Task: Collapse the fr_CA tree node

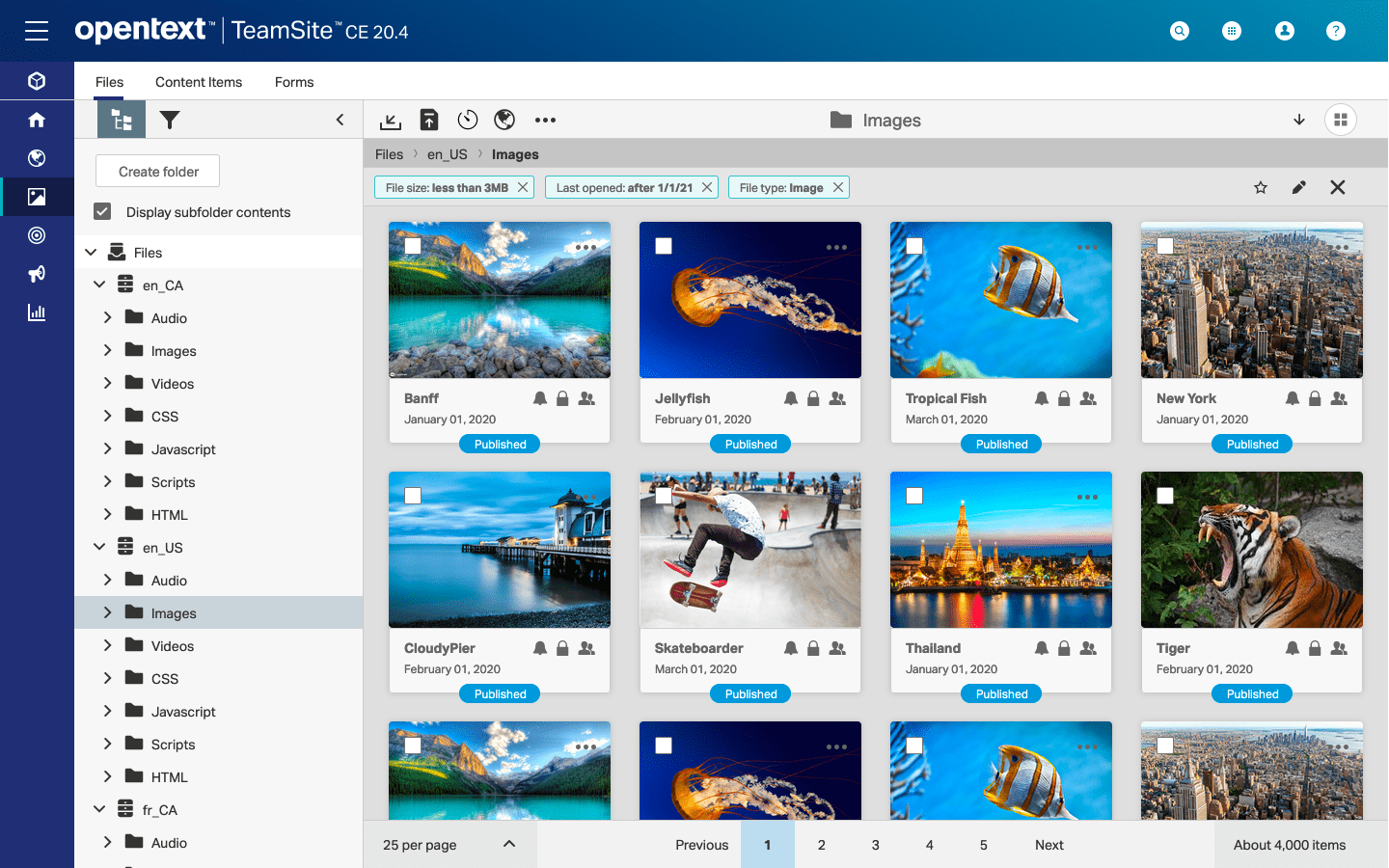Action: pos(99,809)
